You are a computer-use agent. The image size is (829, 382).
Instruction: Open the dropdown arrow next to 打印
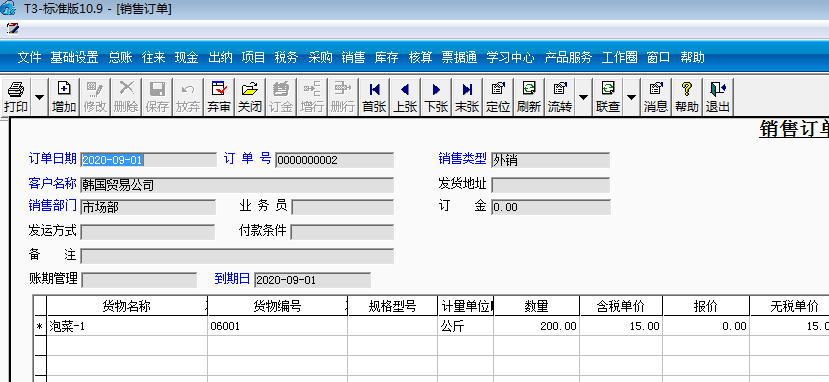coord(39,97)
